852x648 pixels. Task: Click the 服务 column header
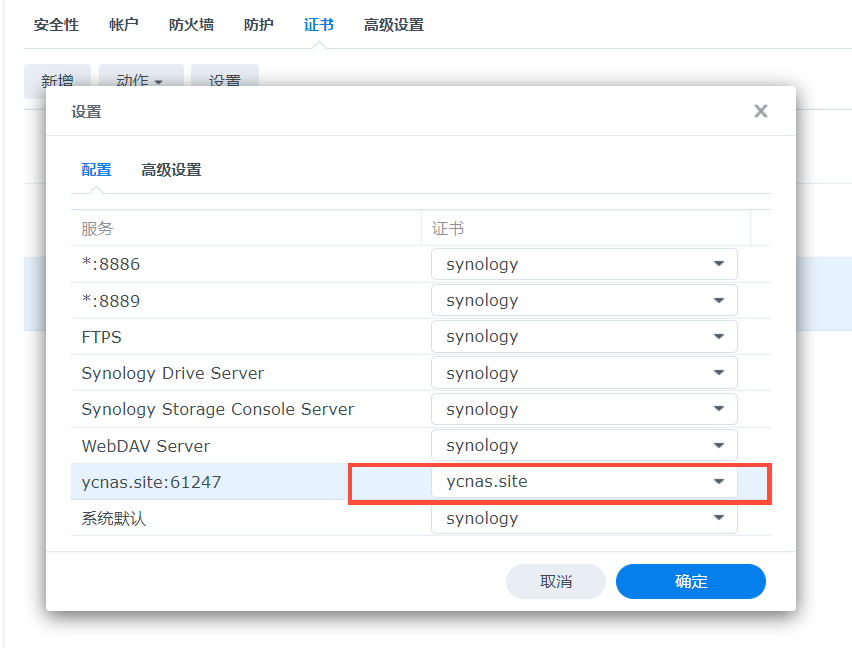246,228
